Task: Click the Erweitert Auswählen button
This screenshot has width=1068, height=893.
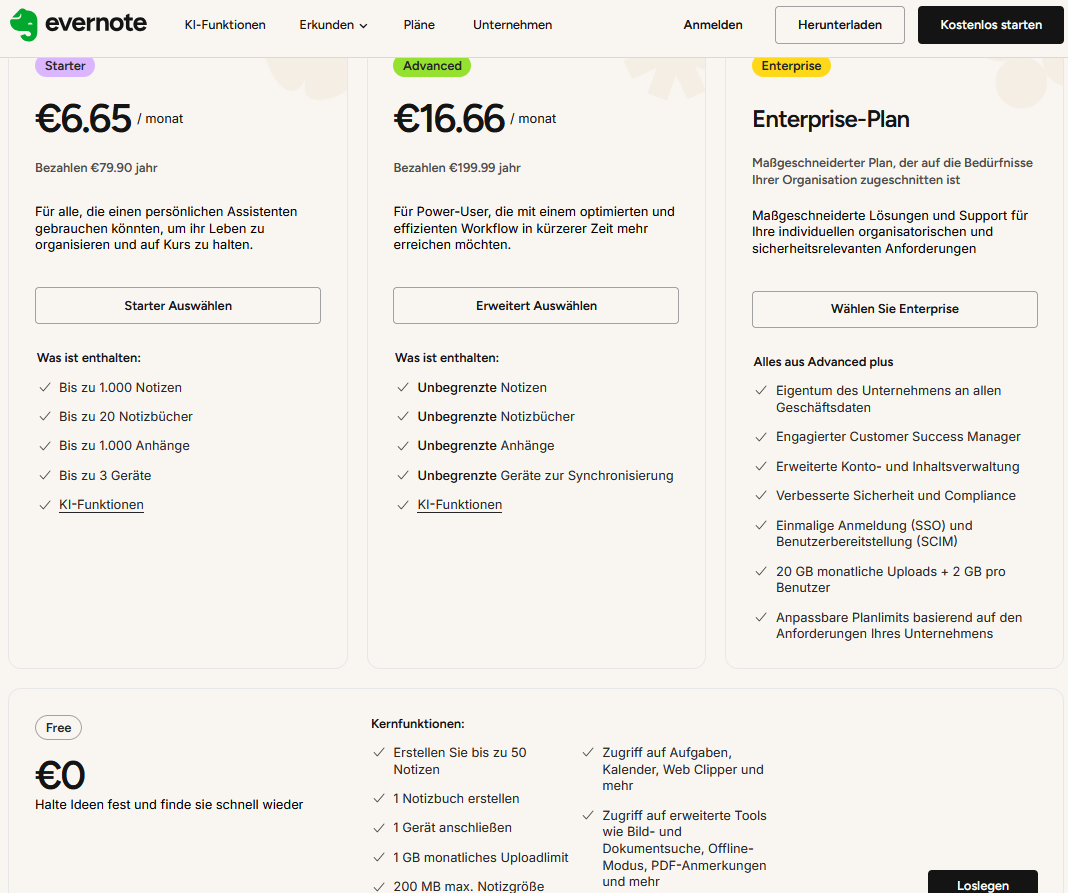Action: point(536,305)
